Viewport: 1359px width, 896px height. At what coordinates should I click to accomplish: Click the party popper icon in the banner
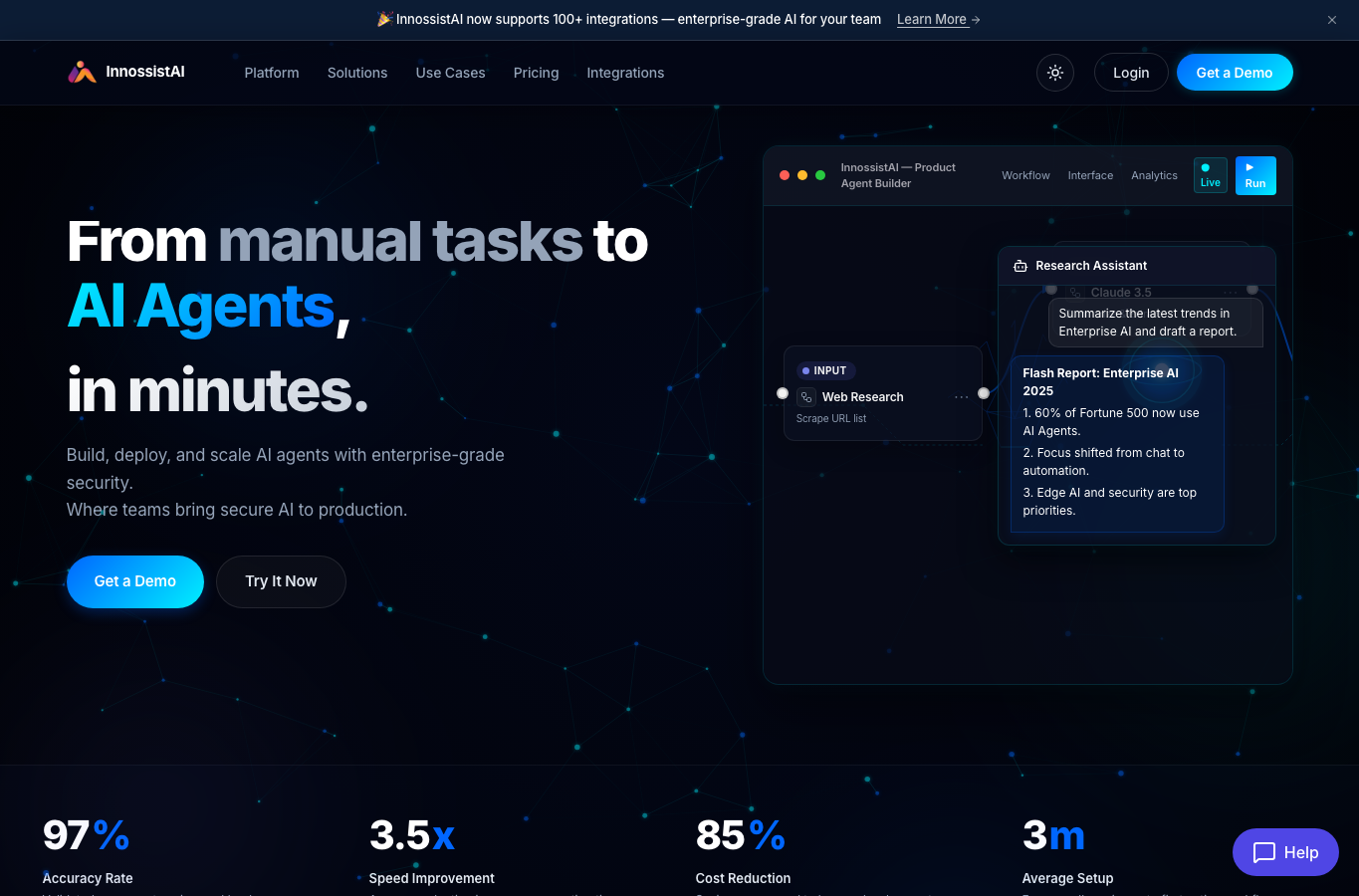(x=384, y=19)
